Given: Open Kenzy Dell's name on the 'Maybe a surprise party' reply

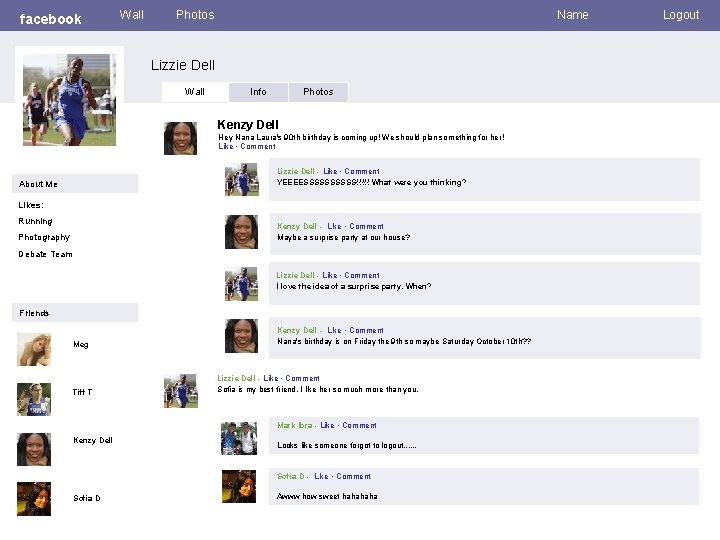Looking at the screenshot, I should pos(297,226).
